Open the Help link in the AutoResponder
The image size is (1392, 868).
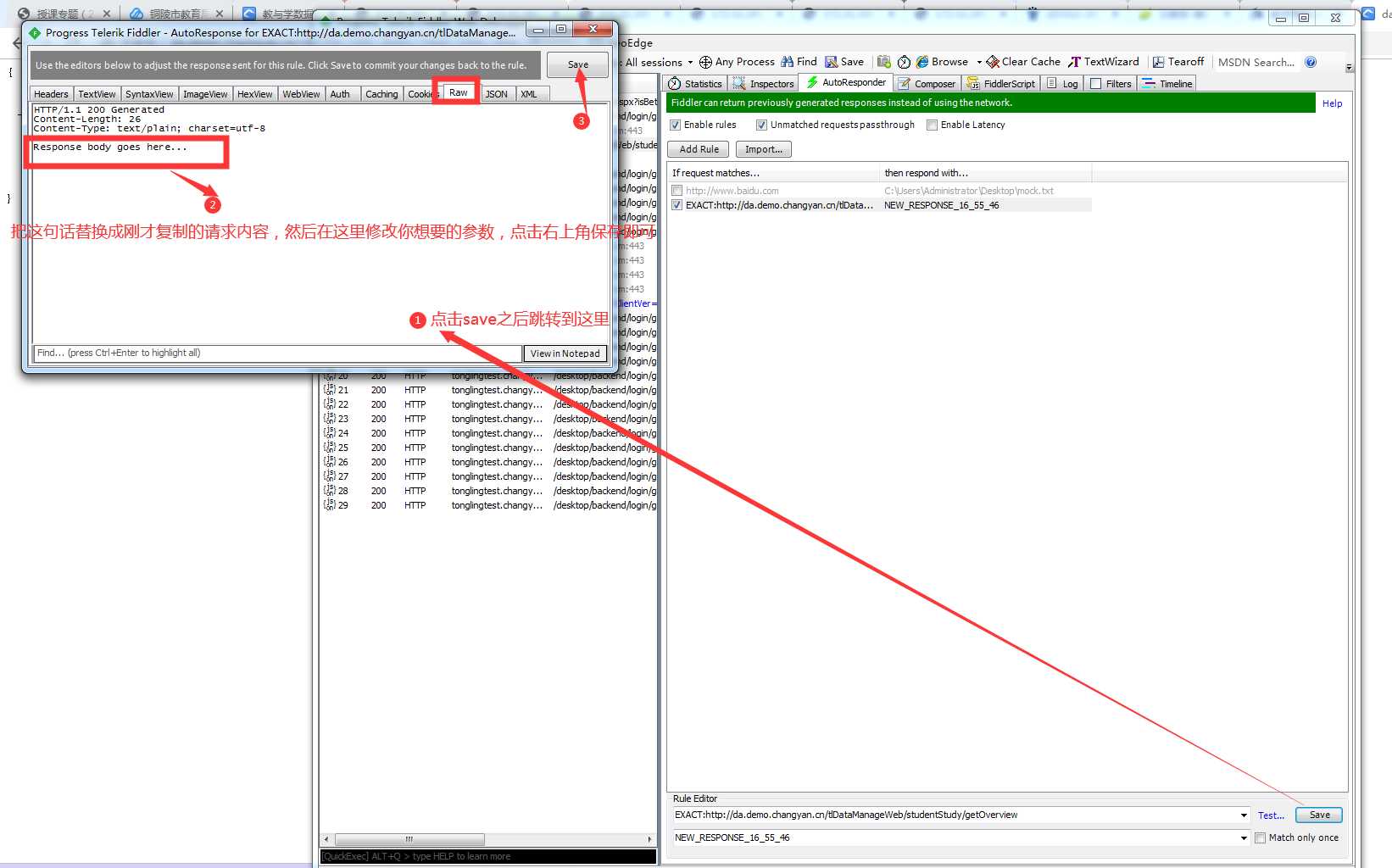1332,103
